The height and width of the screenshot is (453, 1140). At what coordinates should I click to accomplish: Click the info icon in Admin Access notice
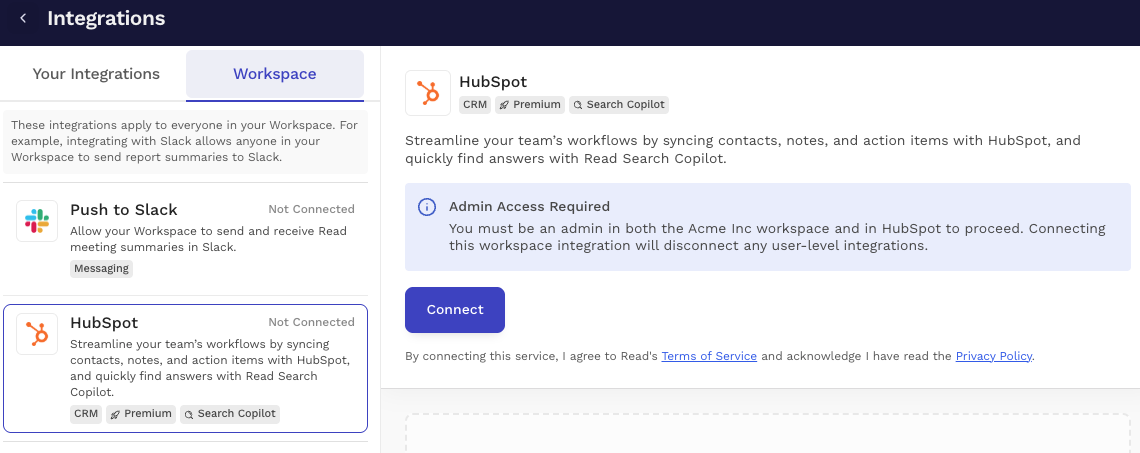tap(427, 207)
